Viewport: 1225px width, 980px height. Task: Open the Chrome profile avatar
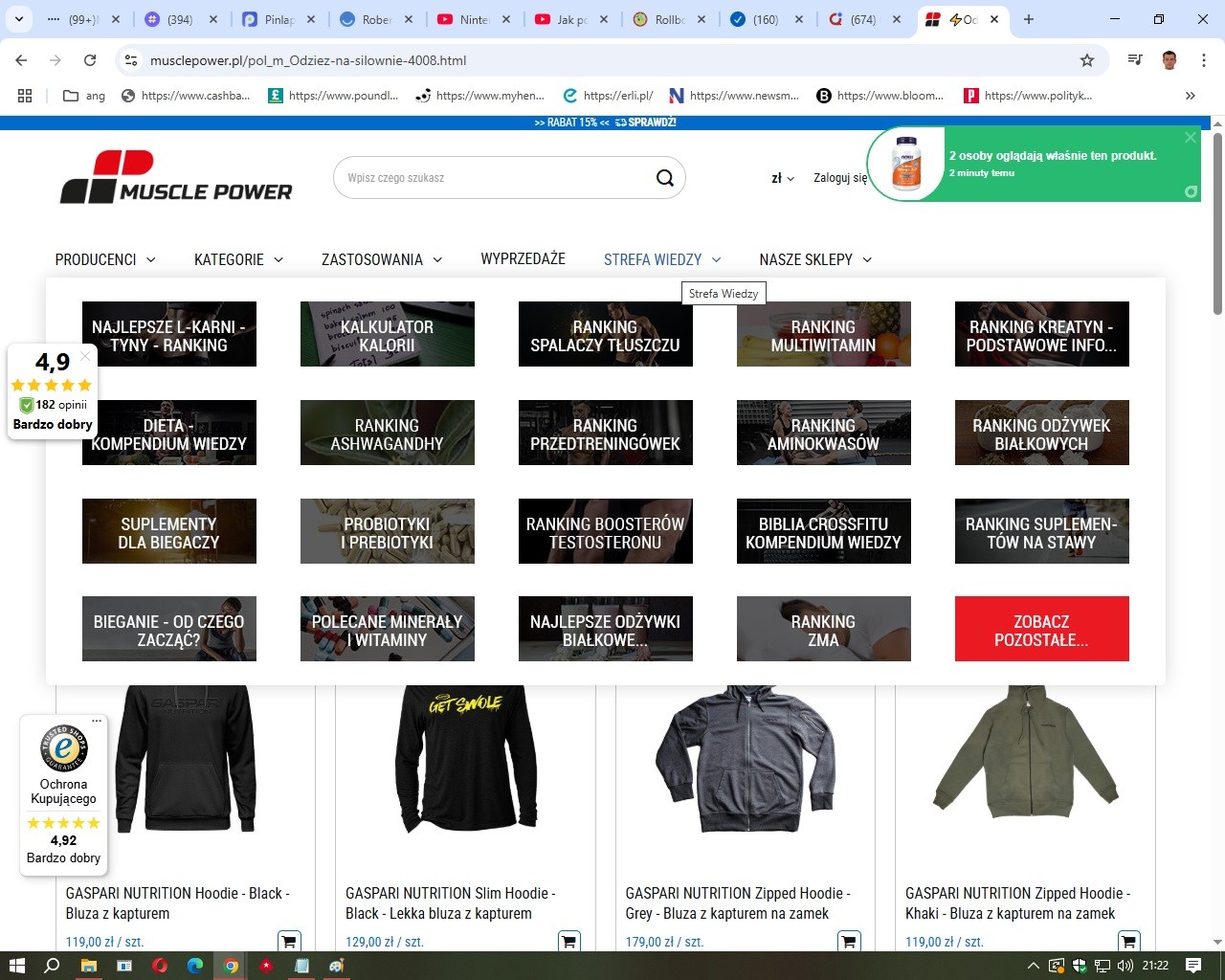coord(1168,59)
